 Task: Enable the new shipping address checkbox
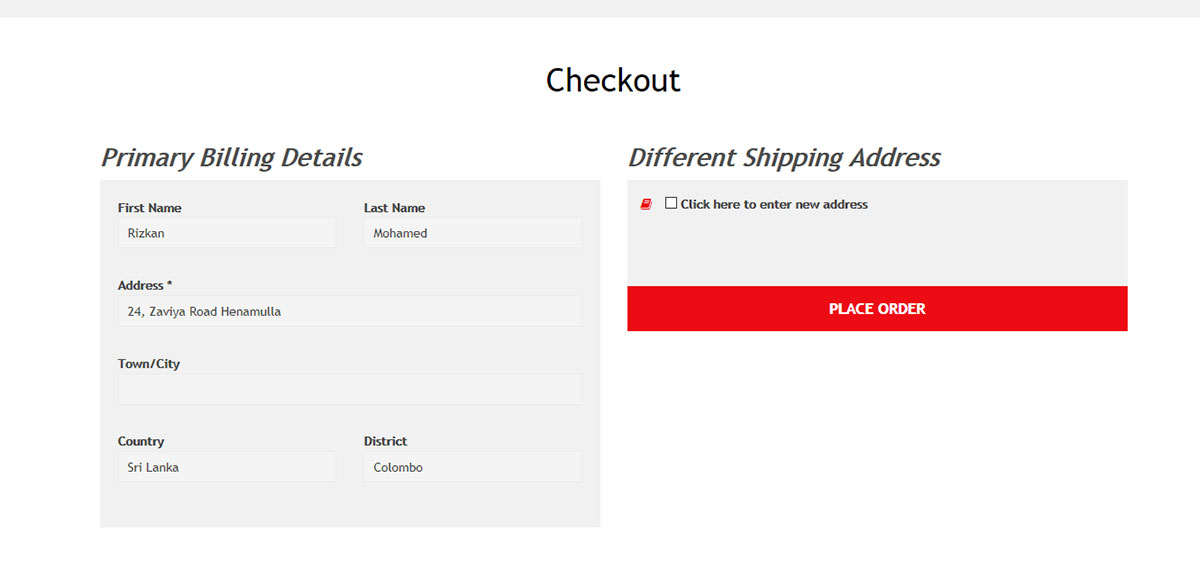671,203
